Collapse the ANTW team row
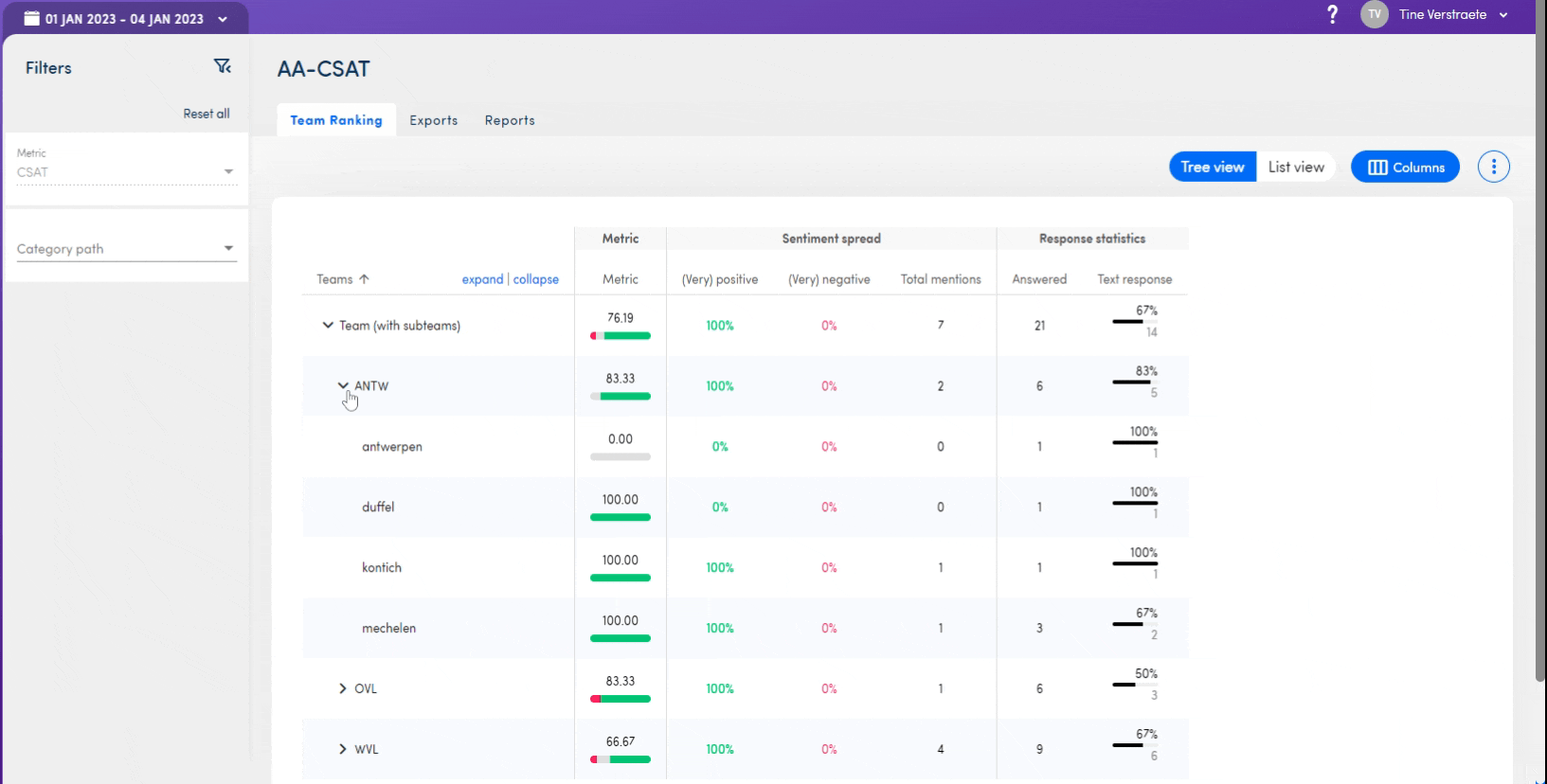 (x=343, y=385)
